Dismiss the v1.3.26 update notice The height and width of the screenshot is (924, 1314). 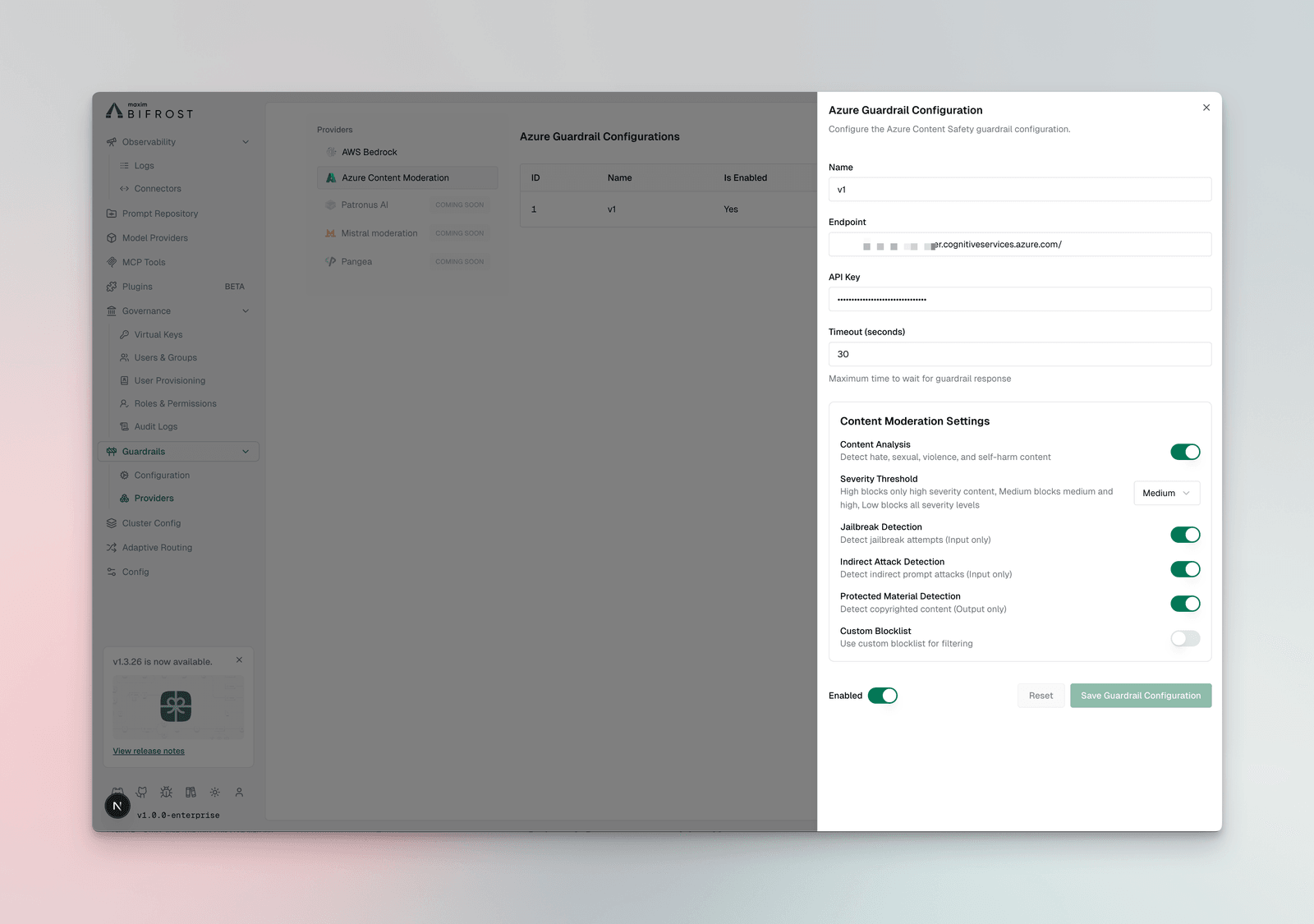pyautogui.click(x=239, y=660)
